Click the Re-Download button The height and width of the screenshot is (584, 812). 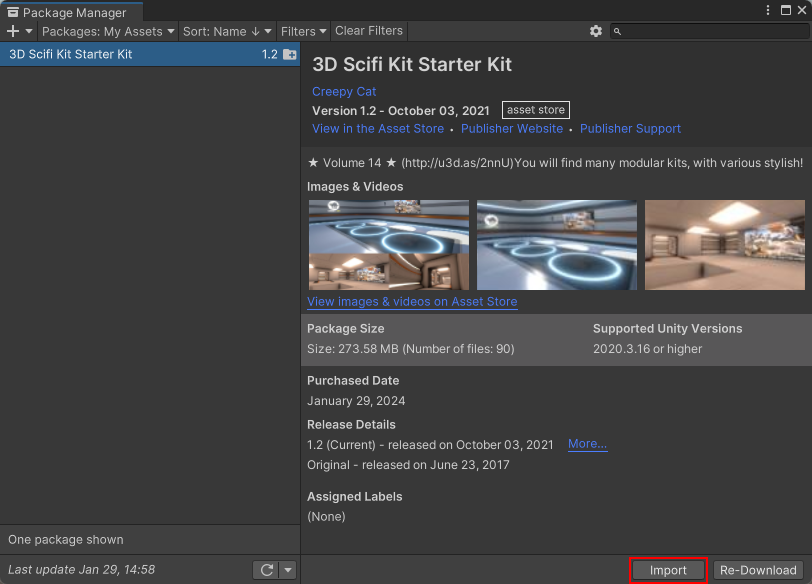[758, 570]
